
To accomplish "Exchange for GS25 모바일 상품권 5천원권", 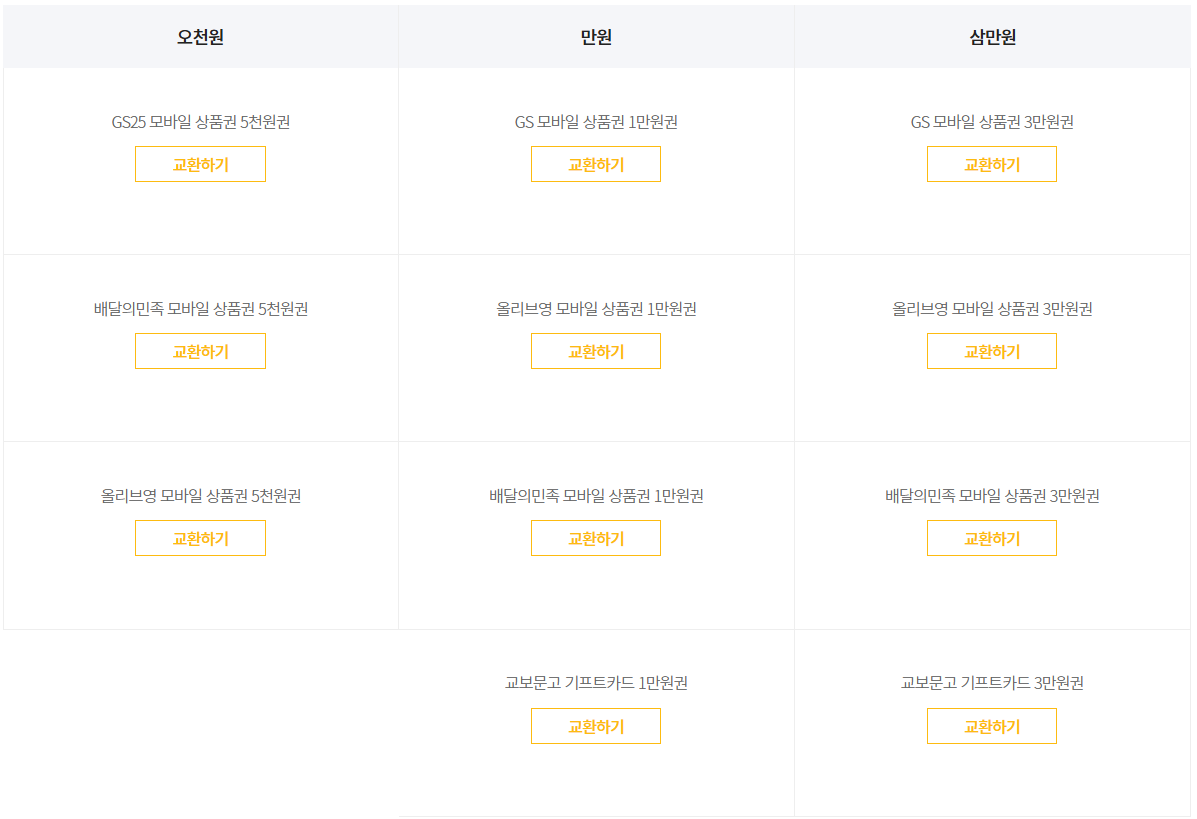I will (x=200, y=164).
